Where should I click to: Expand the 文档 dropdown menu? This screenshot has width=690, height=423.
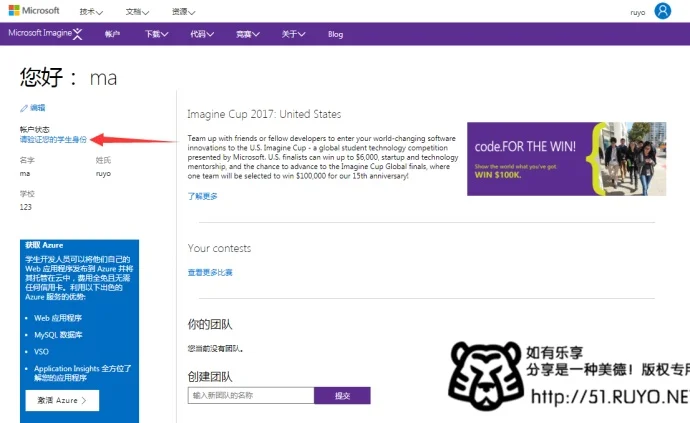137,12
